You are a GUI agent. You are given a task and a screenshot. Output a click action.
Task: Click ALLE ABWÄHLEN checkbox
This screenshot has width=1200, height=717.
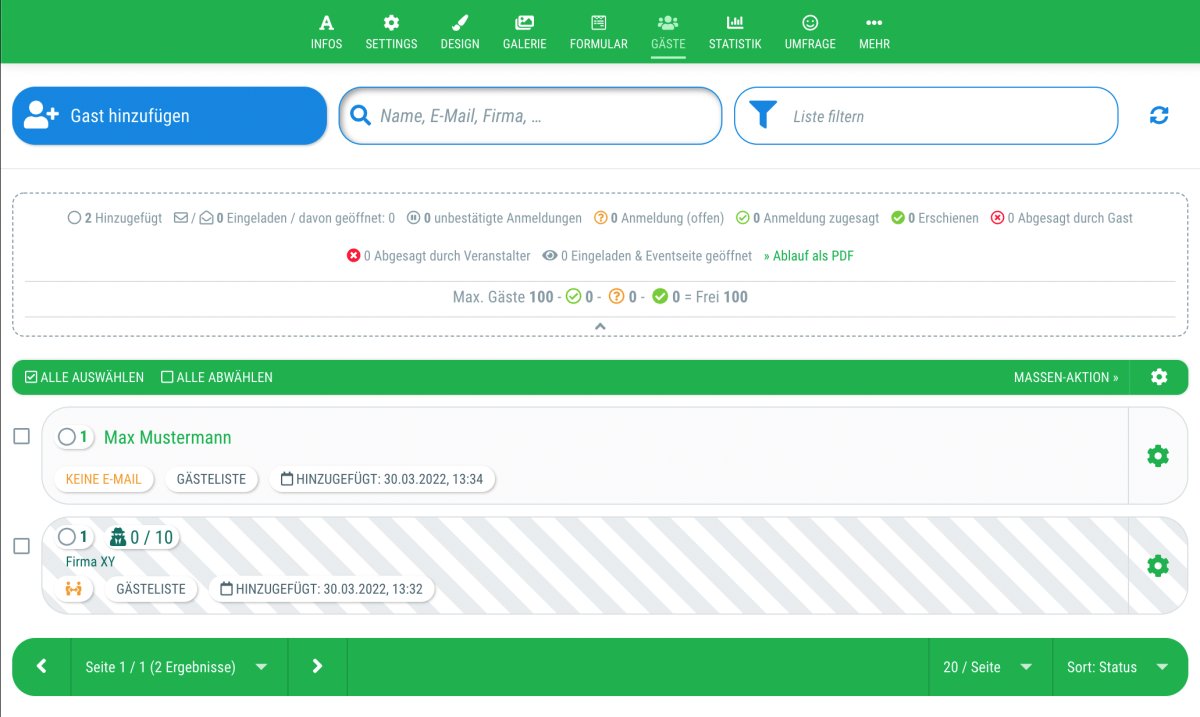pos(217,377)
